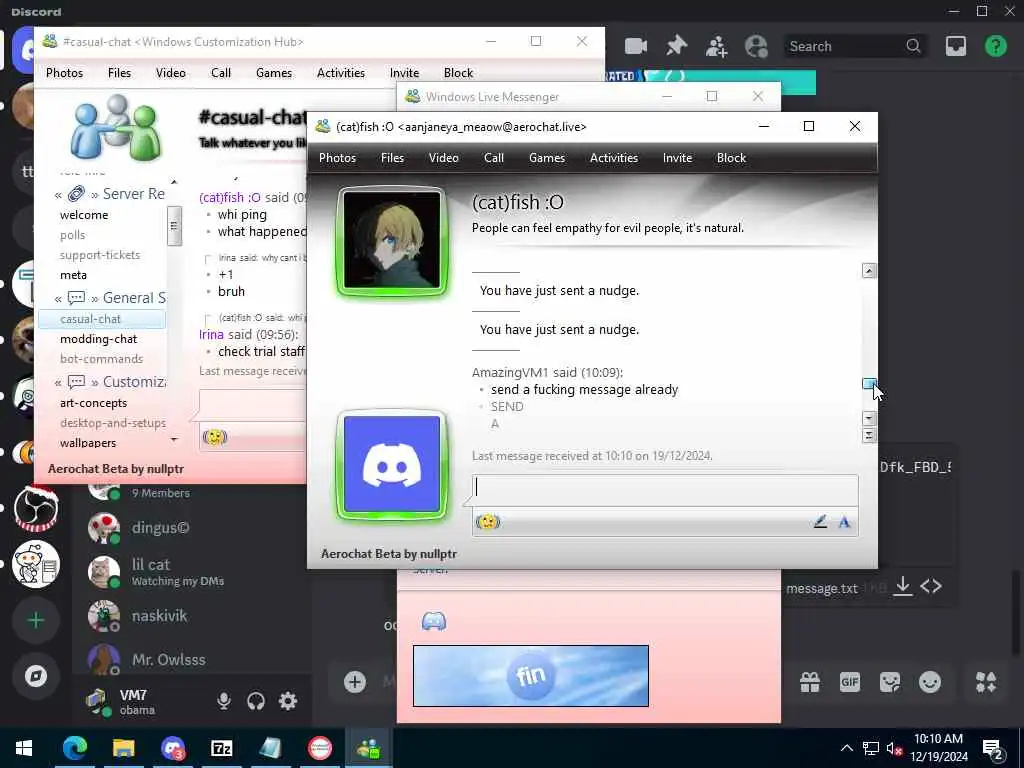
Task: Open the GIF picker
Action: pos(850,682)
